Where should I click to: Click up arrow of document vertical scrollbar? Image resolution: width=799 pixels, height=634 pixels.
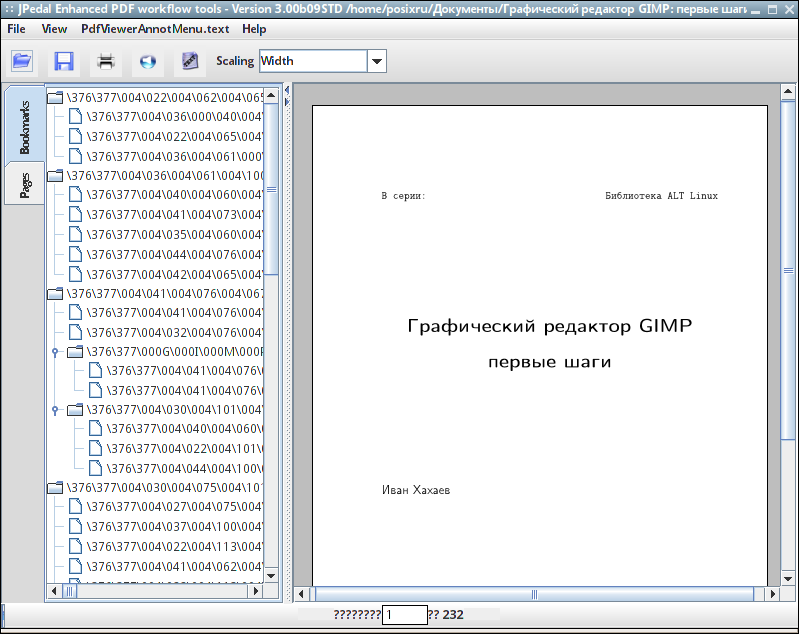click(788, 92)
